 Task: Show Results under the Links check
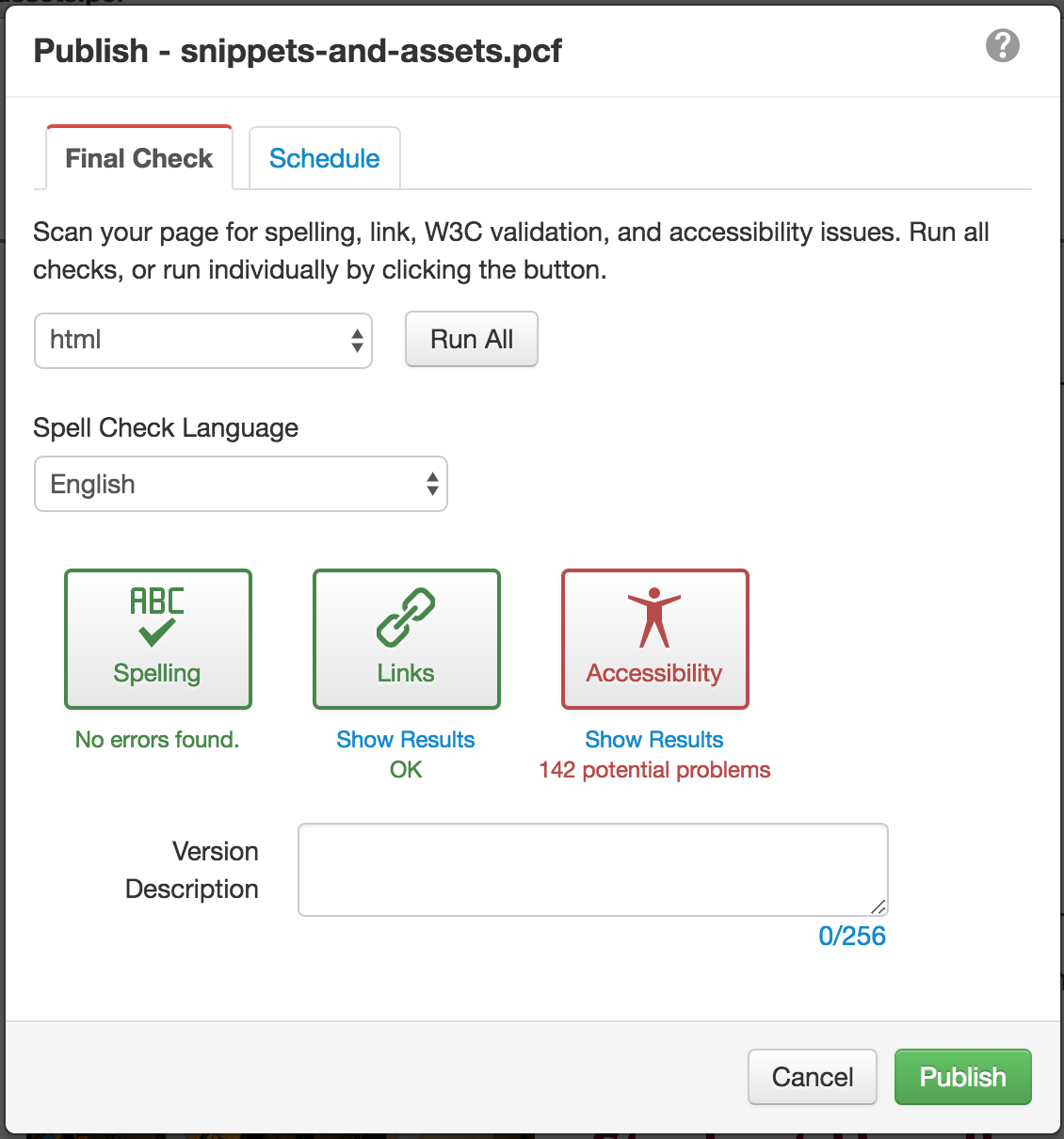pos(406,740)
